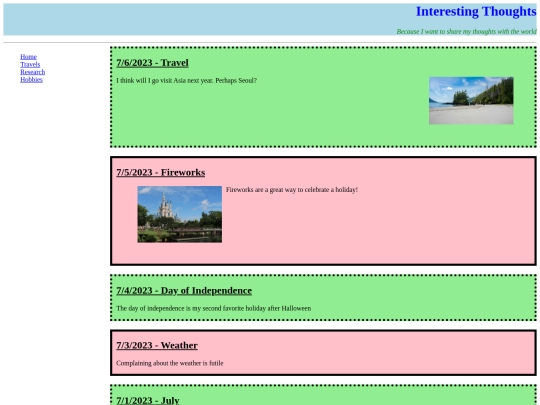
Task: Visit the Hobbies link
Action: click(31, 80)
